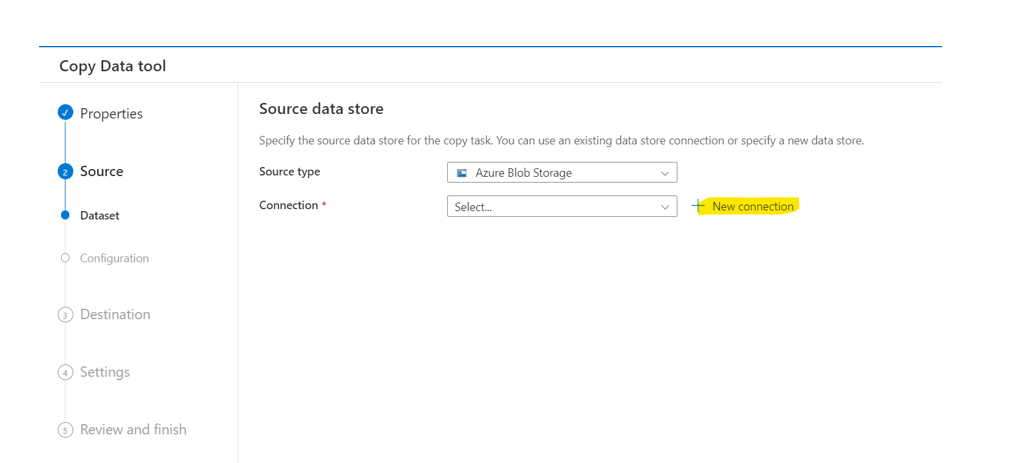Click the Azure Blob Storage text field
Viewport: 1024px width, 463px height.
(562, 172)
